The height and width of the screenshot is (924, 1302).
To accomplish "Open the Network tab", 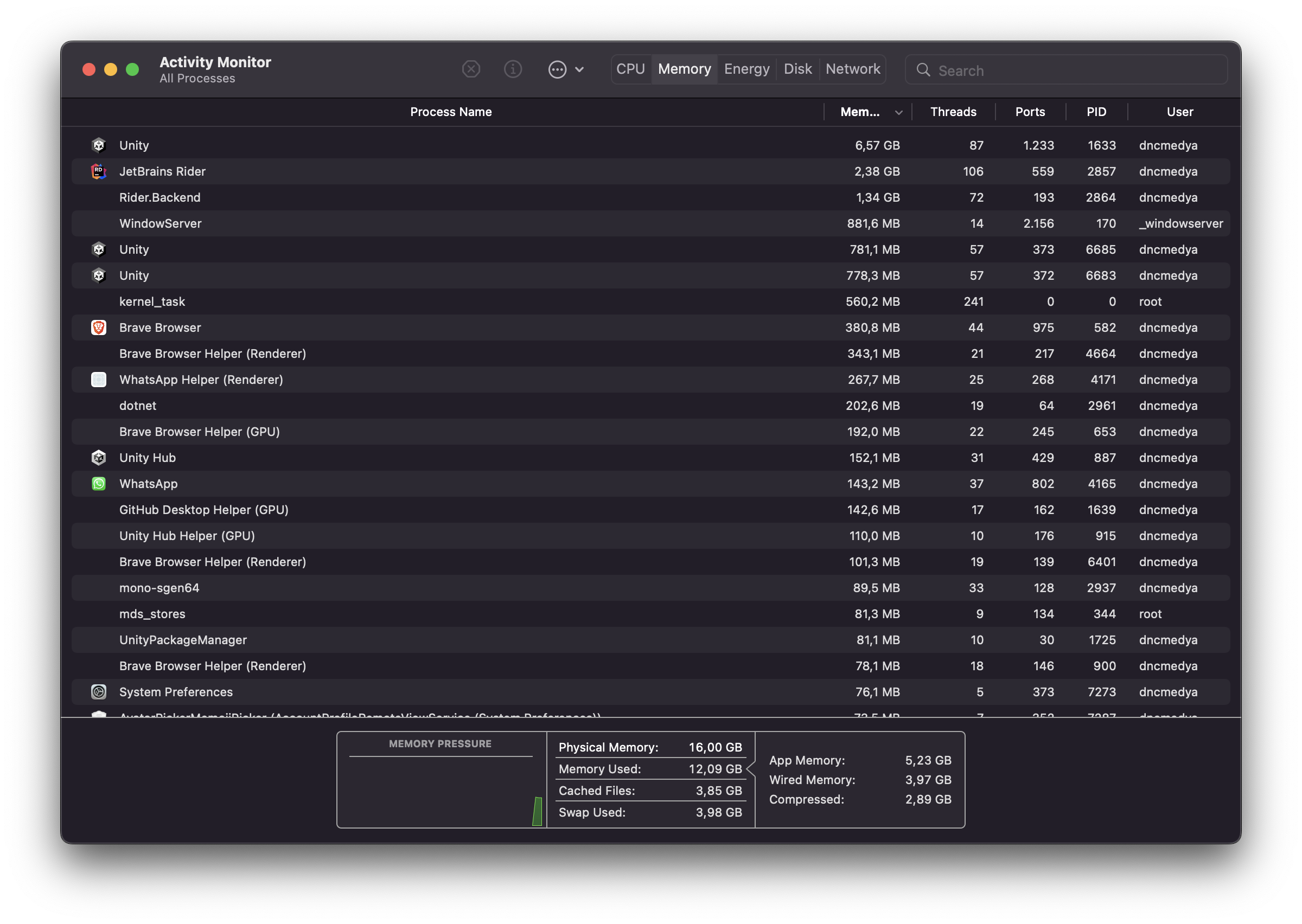I will 852,69.
